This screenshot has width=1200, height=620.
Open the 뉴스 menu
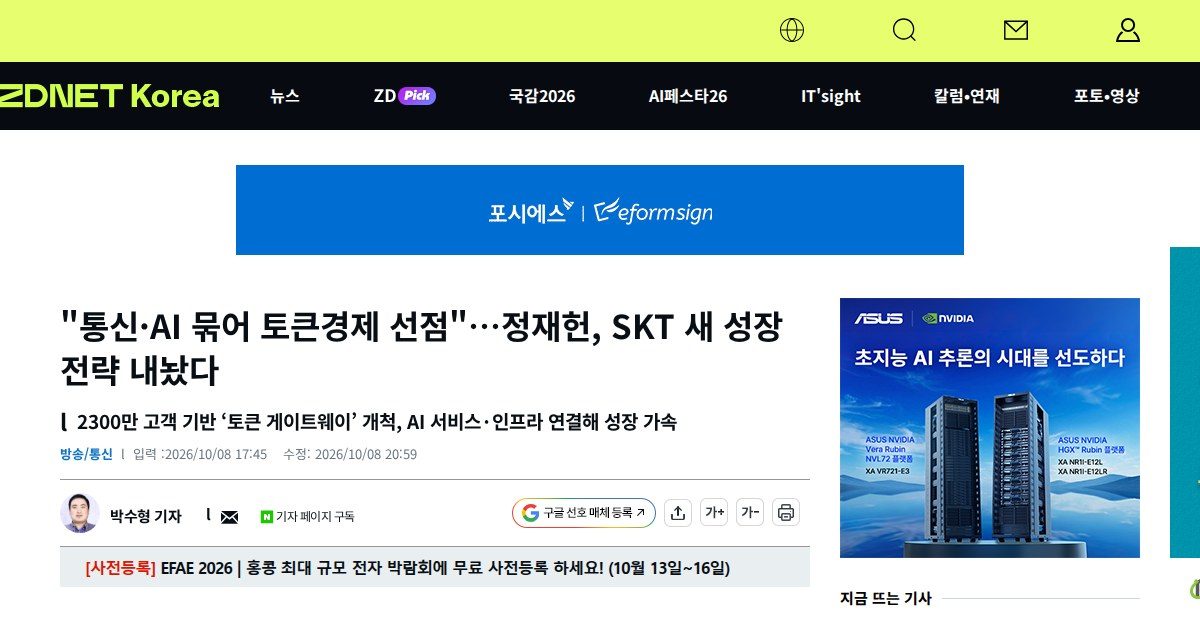click(285, 96)
